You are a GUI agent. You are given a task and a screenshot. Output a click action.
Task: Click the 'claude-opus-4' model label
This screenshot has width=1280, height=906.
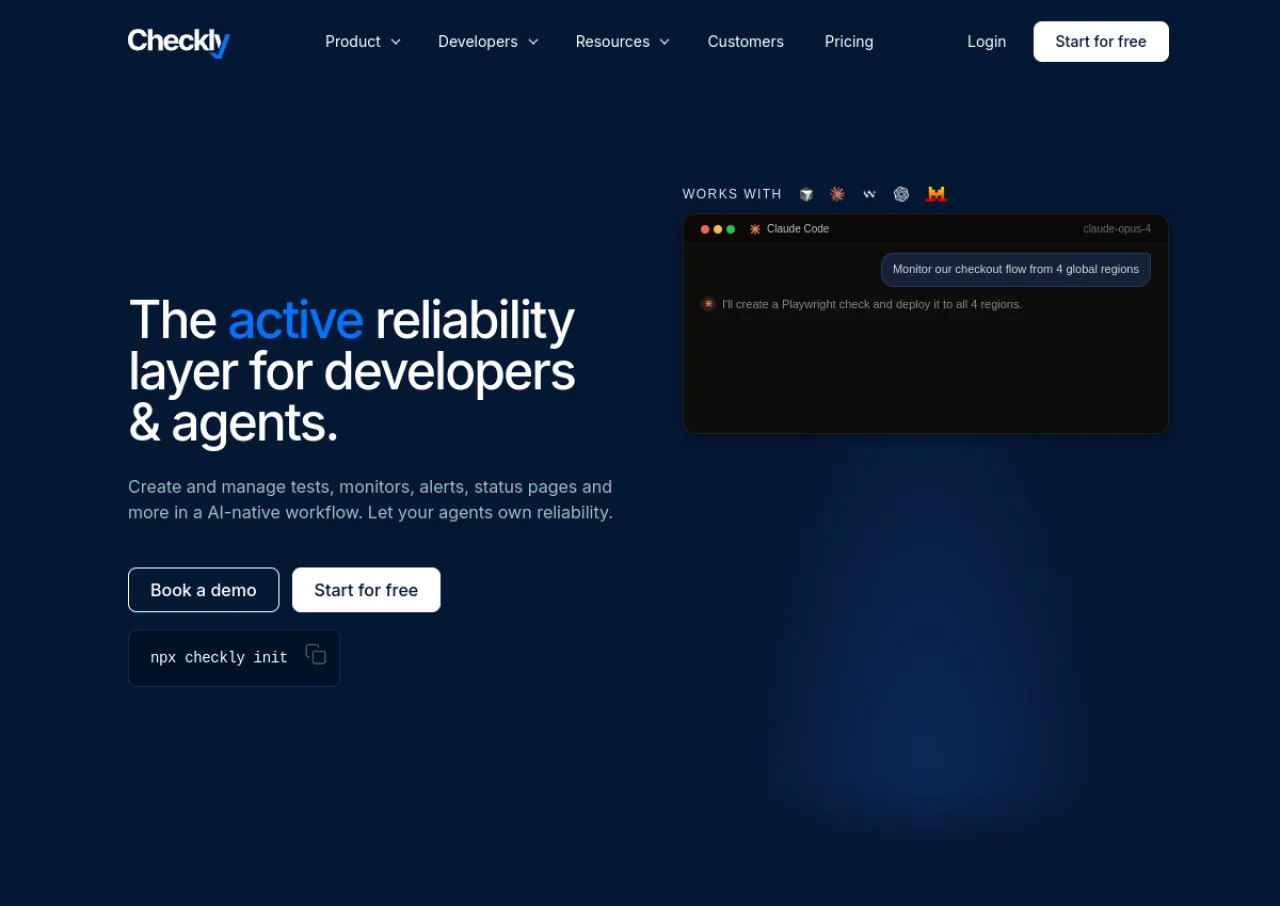click(x=1117, y=229)
